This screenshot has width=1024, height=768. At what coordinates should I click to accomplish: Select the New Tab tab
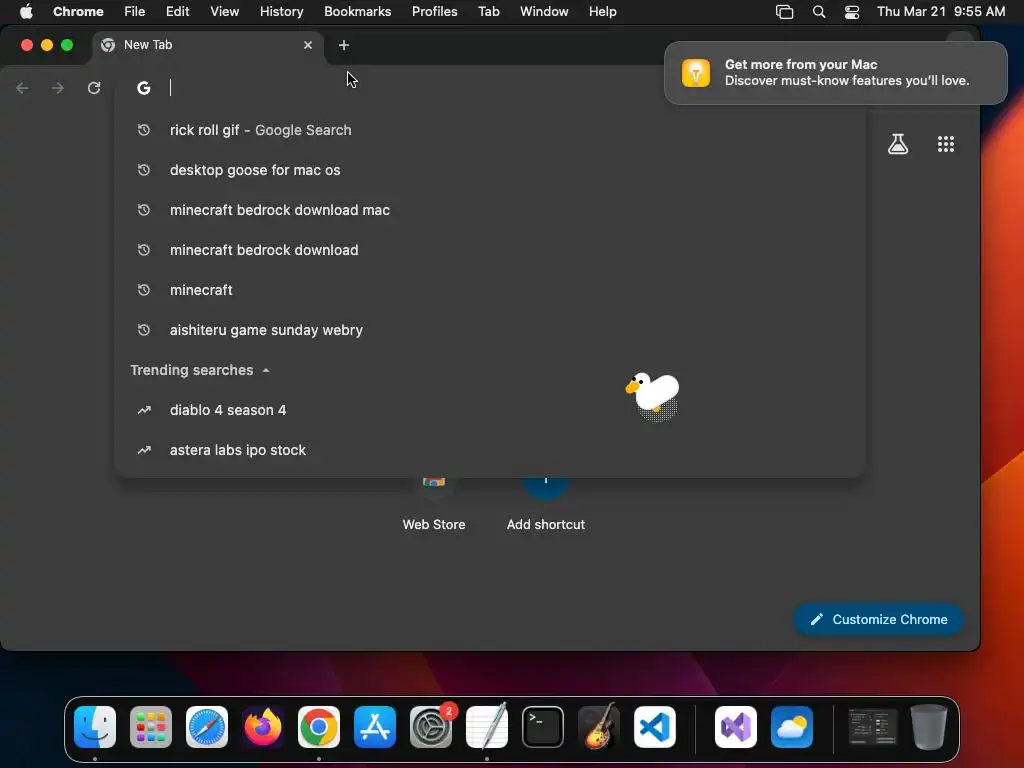pyautogui.click(x=208, y=45)
